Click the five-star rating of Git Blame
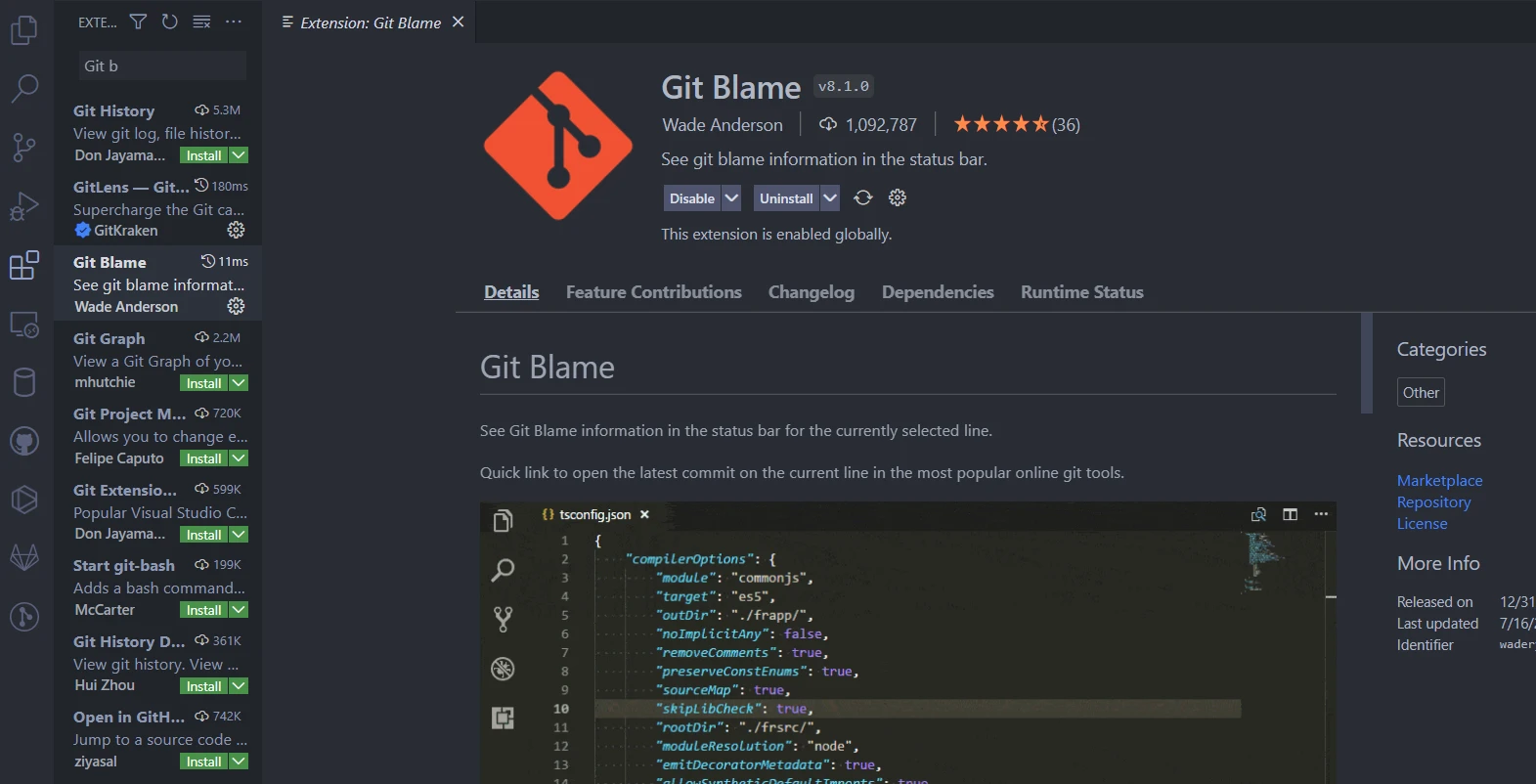This screenshot has height=784, width=1536. coord(1000,124)
